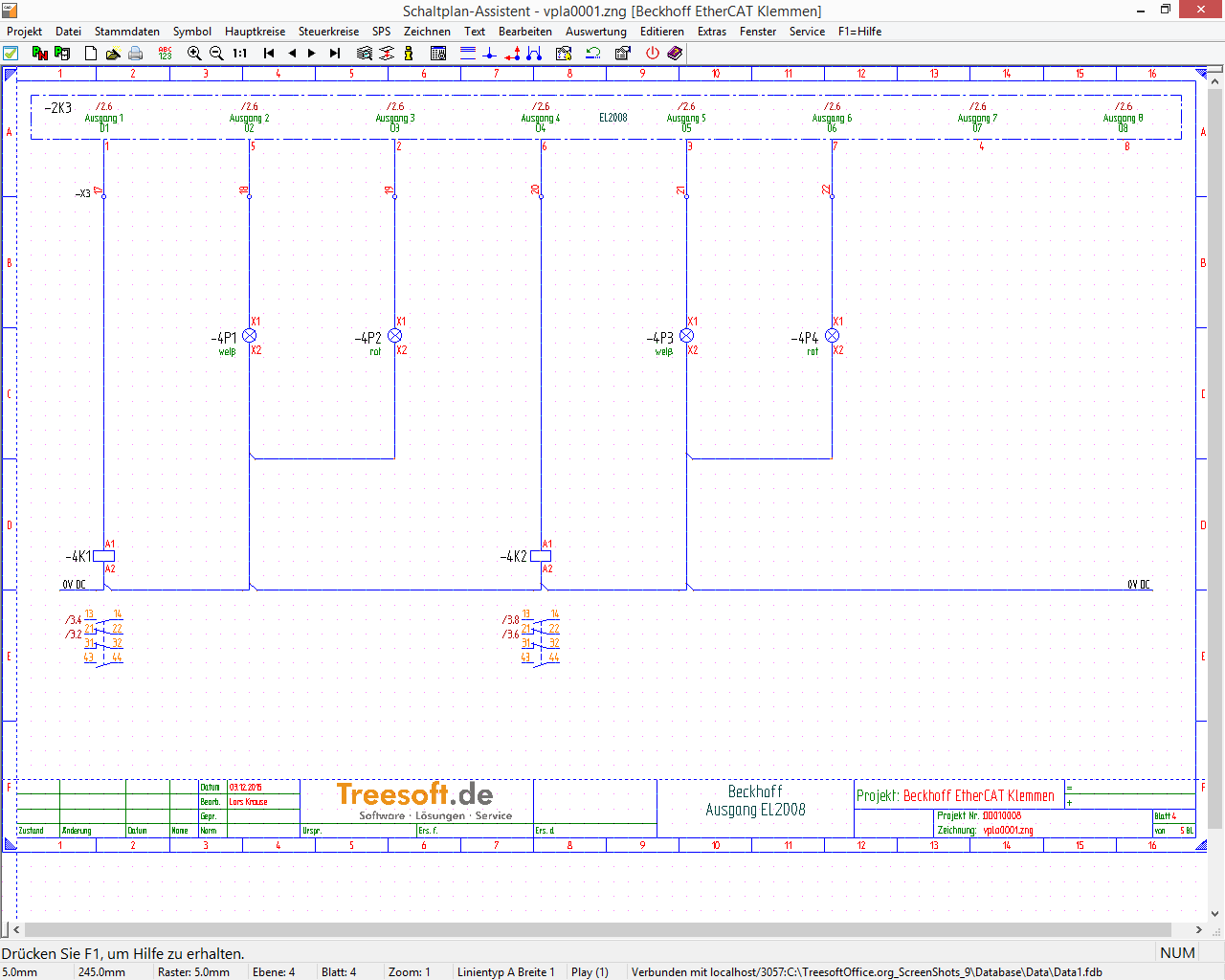Go to next sheet arrow
1225x980 pixels.
[312, 54]
